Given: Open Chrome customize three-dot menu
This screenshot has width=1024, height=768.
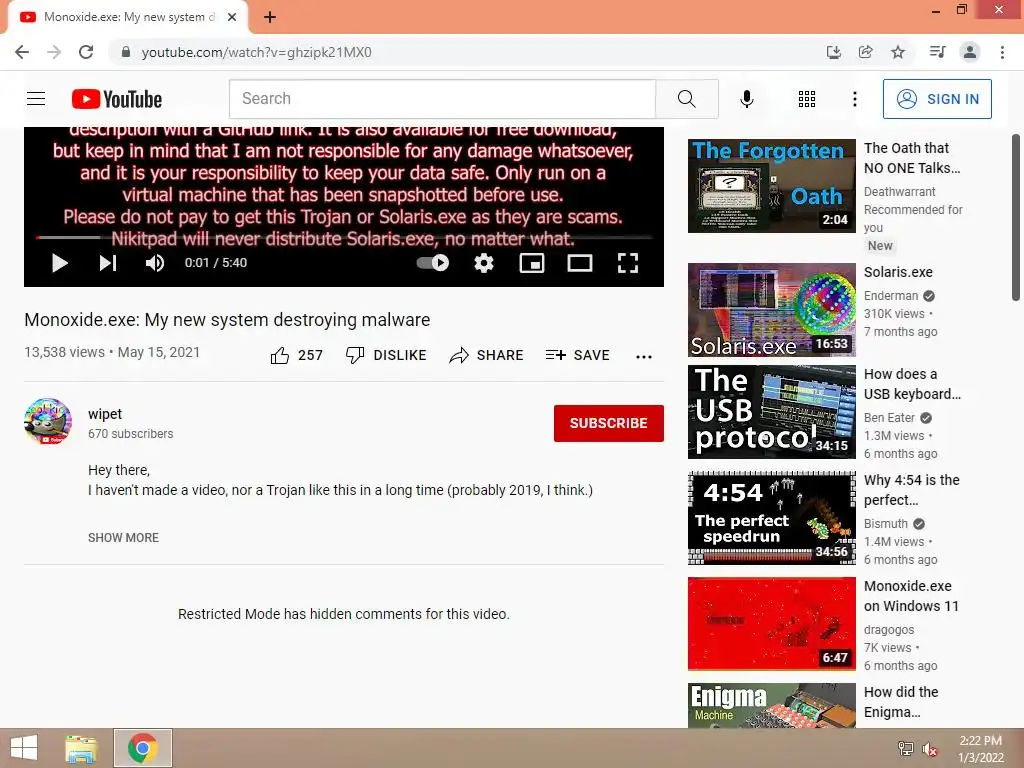Looking at the screenshot, I should pyautogui.click(x=1002, y=52).
